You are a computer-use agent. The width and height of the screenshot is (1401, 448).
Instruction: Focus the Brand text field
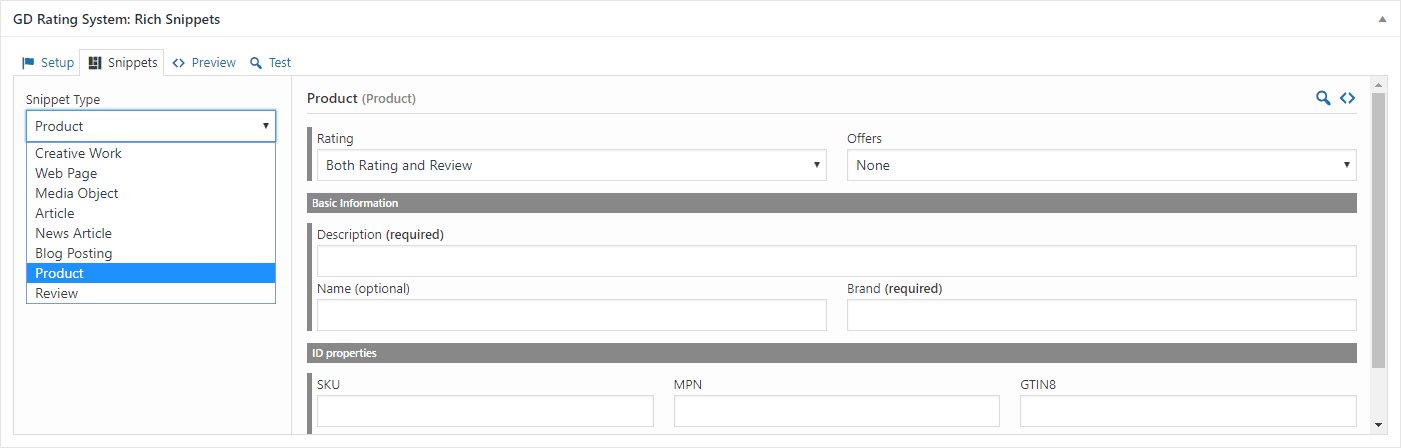[1101, 315]
